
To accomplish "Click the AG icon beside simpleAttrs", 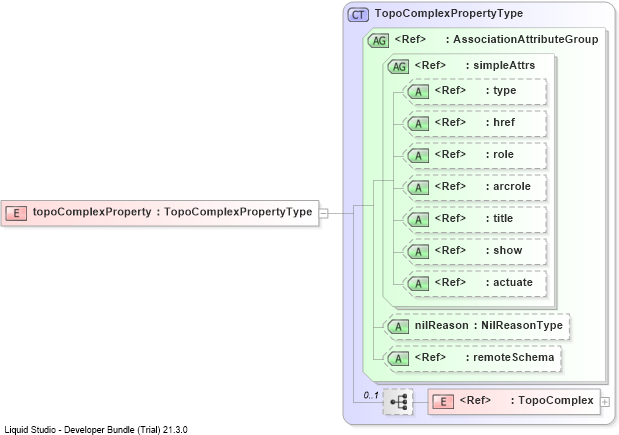I will coord(398,67).
